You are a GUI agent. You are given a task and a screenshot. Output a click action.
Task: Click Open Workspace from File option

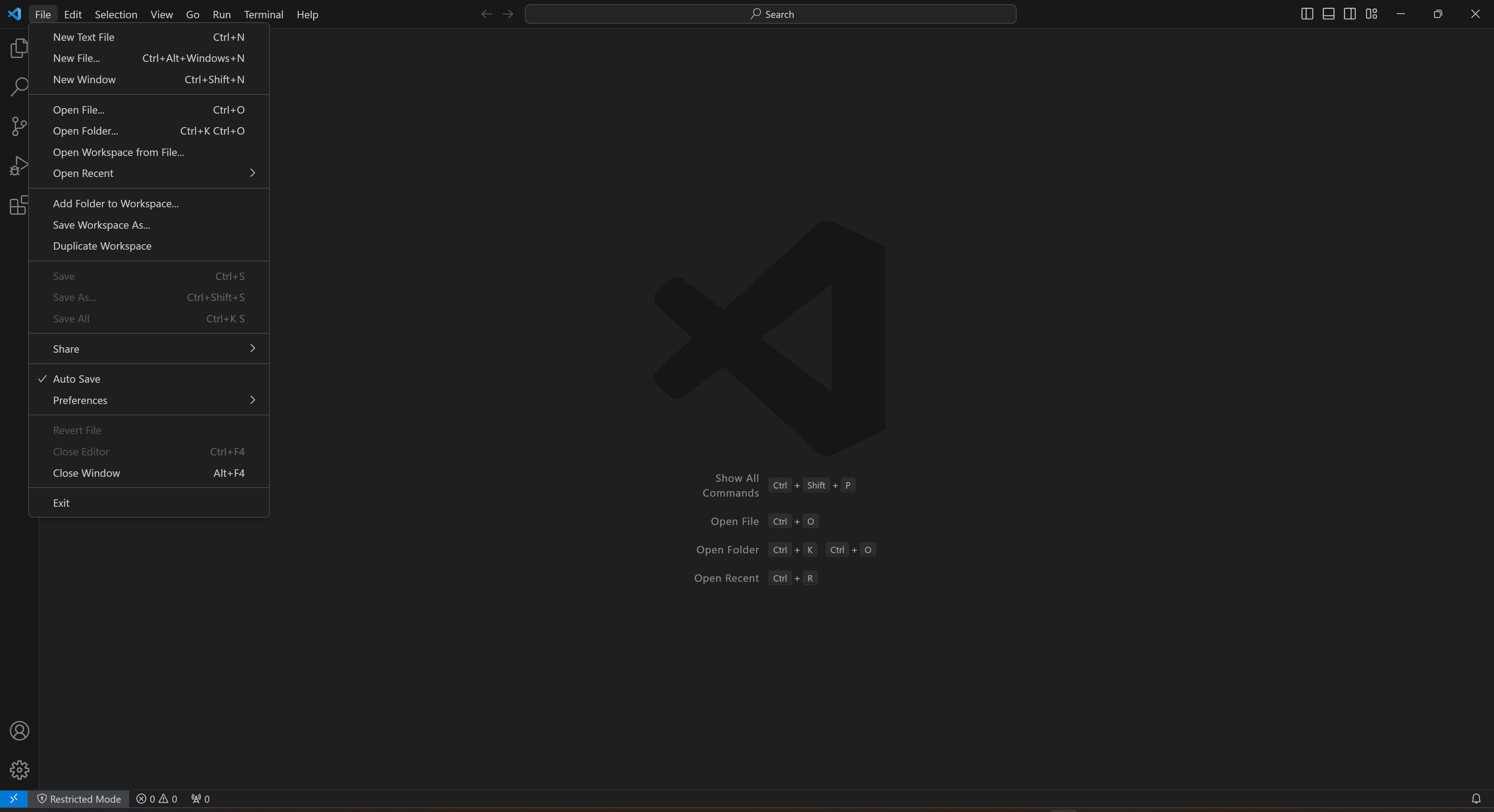coord(117,151)
